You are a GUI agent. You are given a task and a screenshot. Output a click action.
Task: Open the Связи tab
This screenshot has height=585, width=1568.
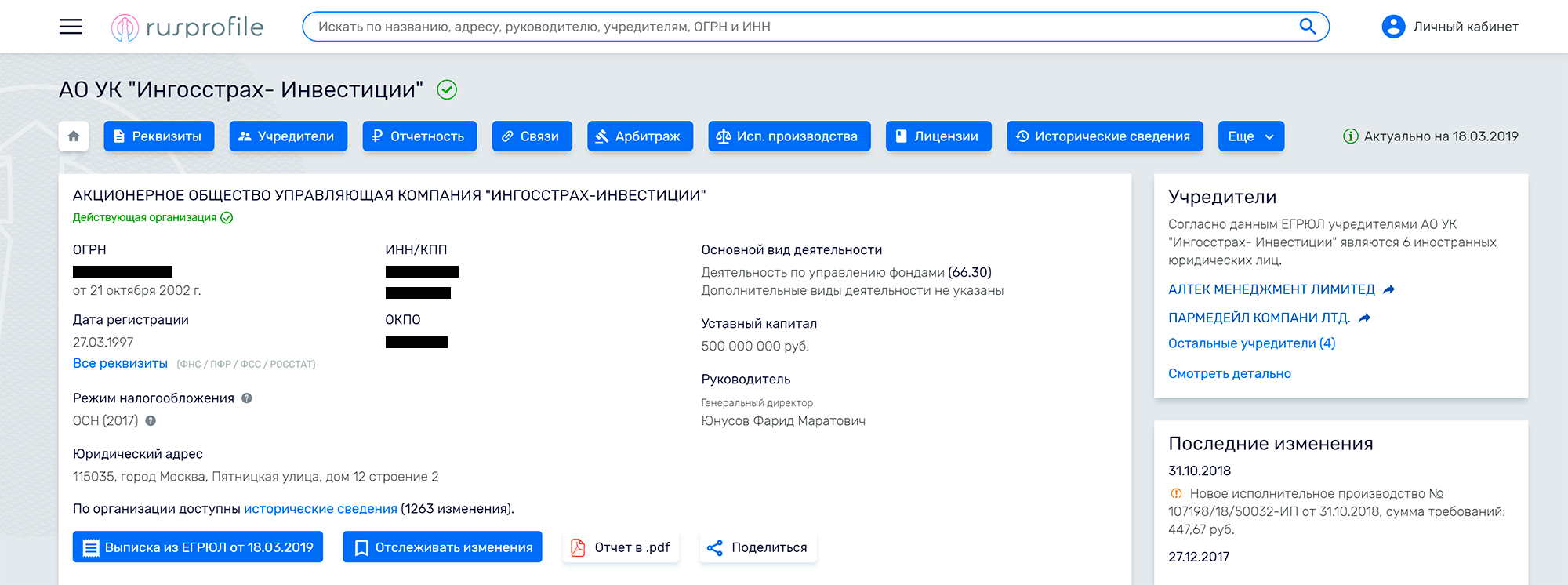coord(532,136)
